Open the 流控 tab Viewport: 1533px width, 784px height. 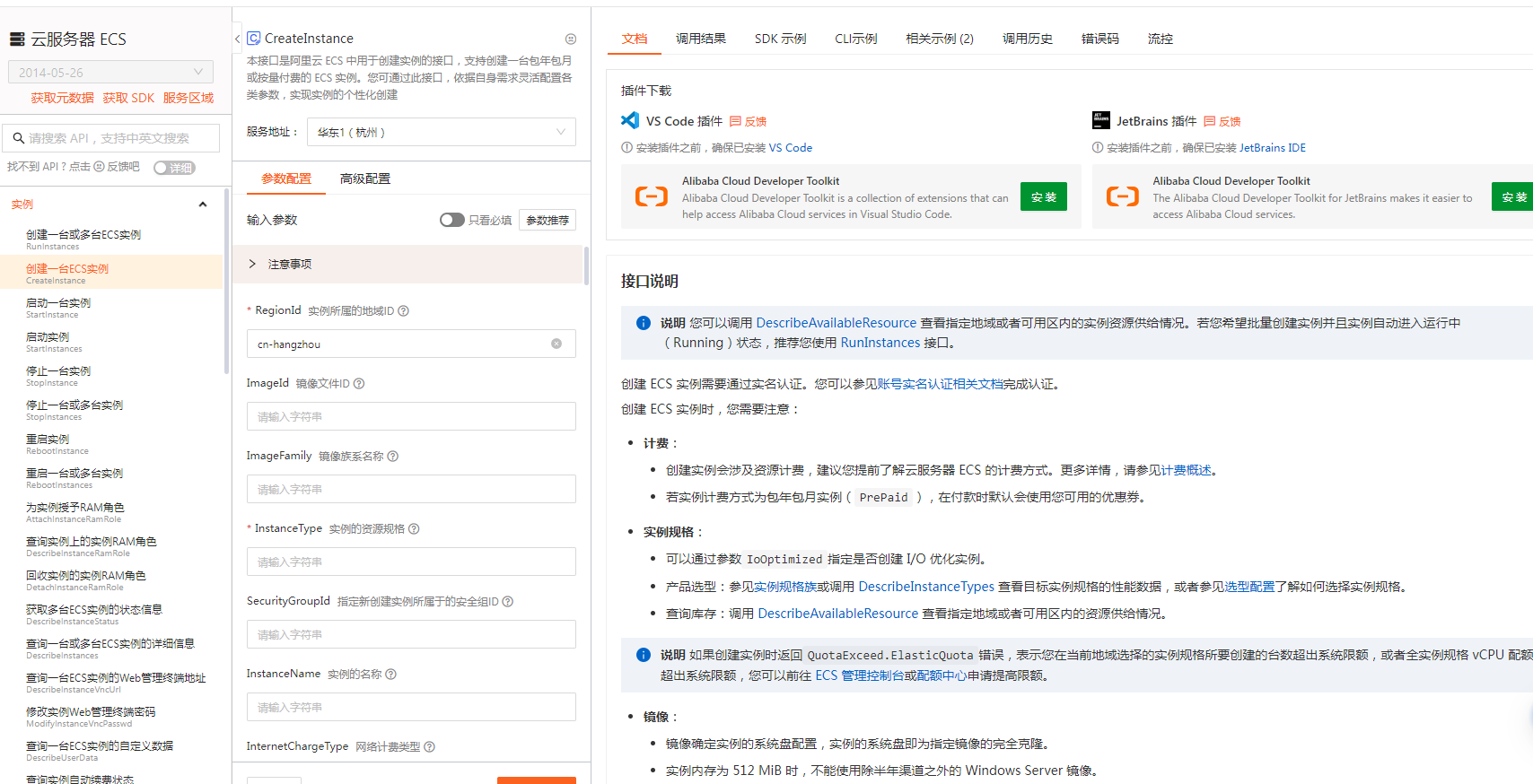1161,39
